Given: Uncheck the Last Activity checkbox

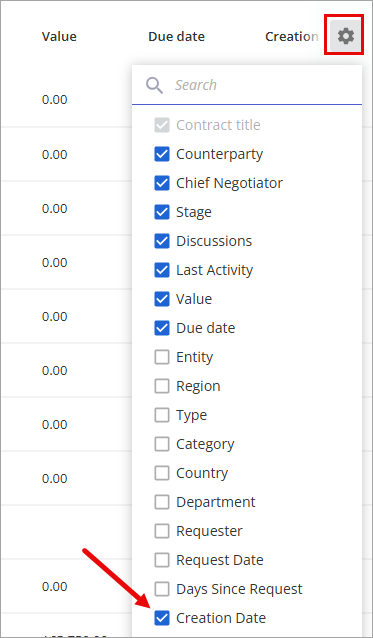Looking at the screenshot, I should [162, 270].
